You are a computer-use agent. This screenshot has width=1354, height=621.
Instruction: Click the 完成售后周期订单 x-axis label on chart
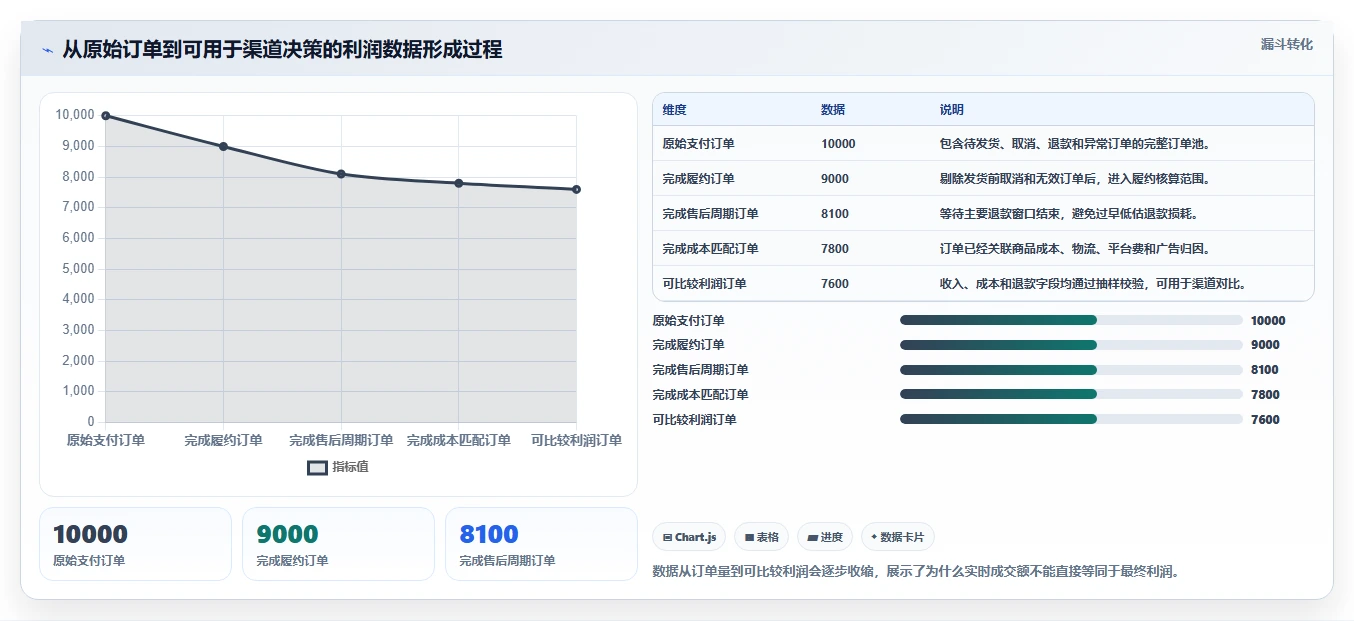[x=341, y=440]
